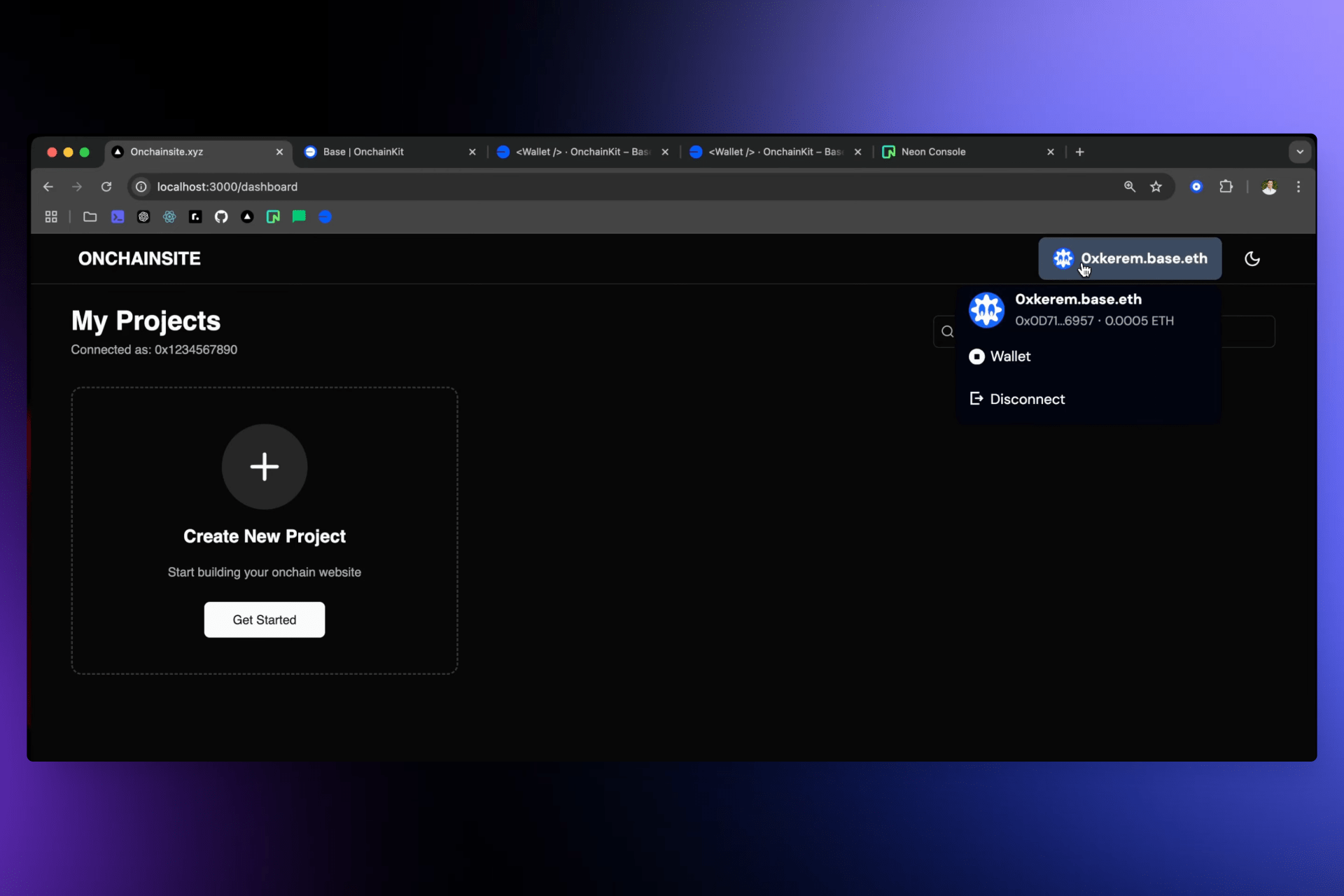
Task: Open the Vercel bookmark icon
Action: pos(246,217)
